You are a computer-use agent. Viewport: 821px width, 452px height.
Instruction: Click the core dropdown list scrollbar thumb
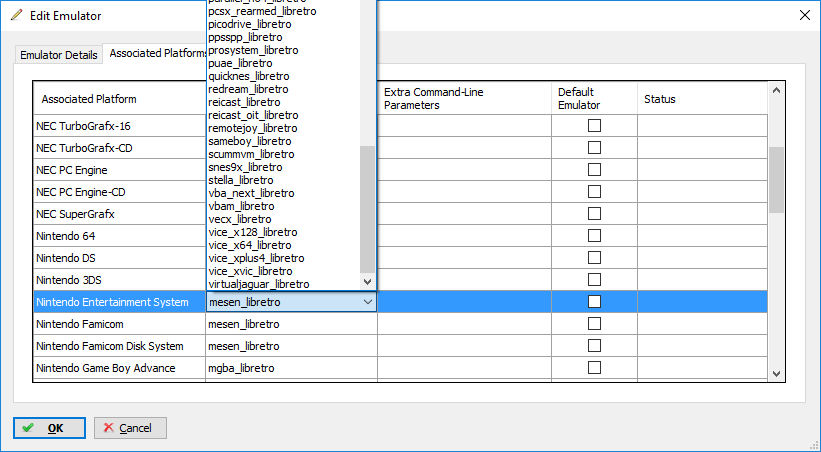368,210
